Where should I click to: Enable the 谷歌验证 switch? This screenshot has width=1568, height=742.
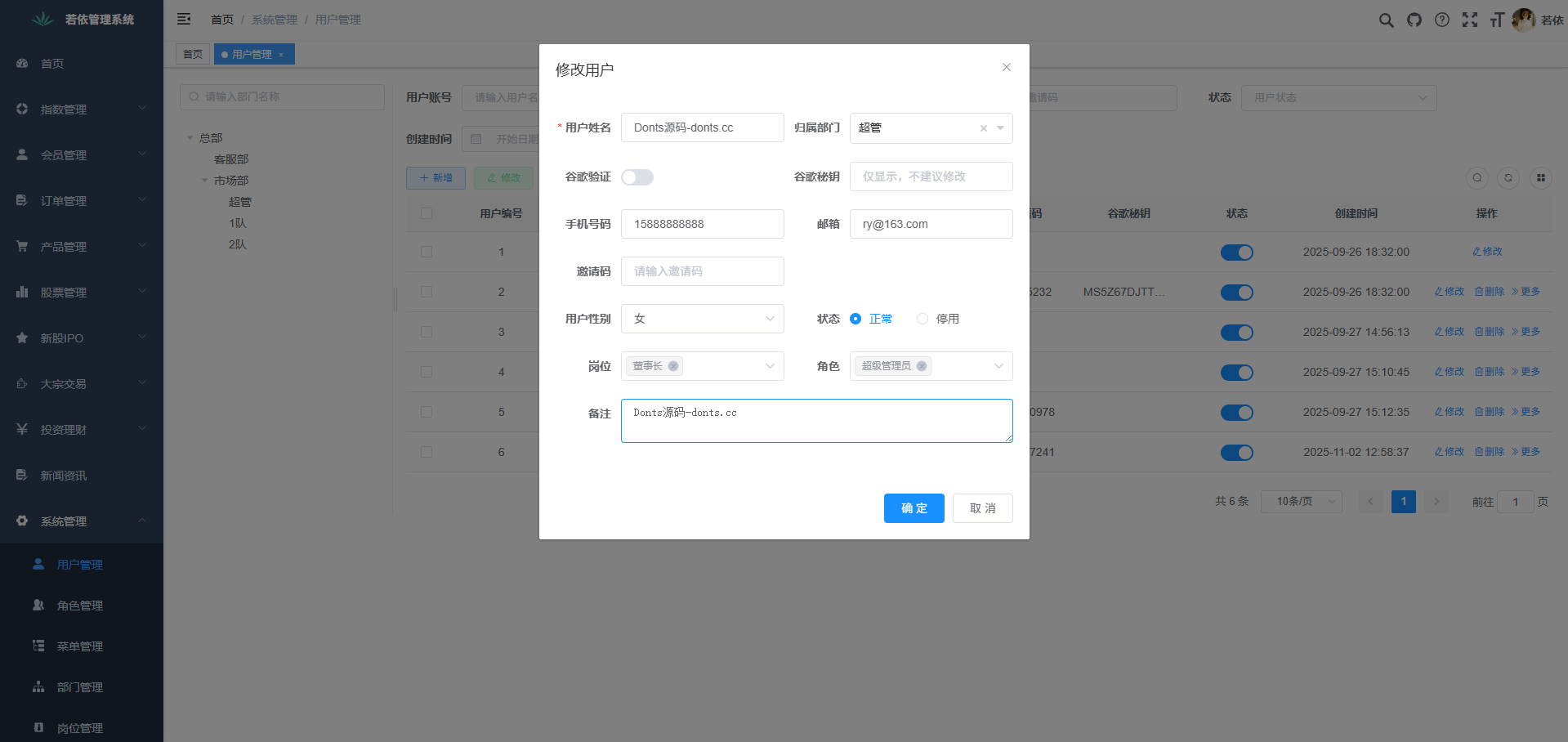point(637,177)
